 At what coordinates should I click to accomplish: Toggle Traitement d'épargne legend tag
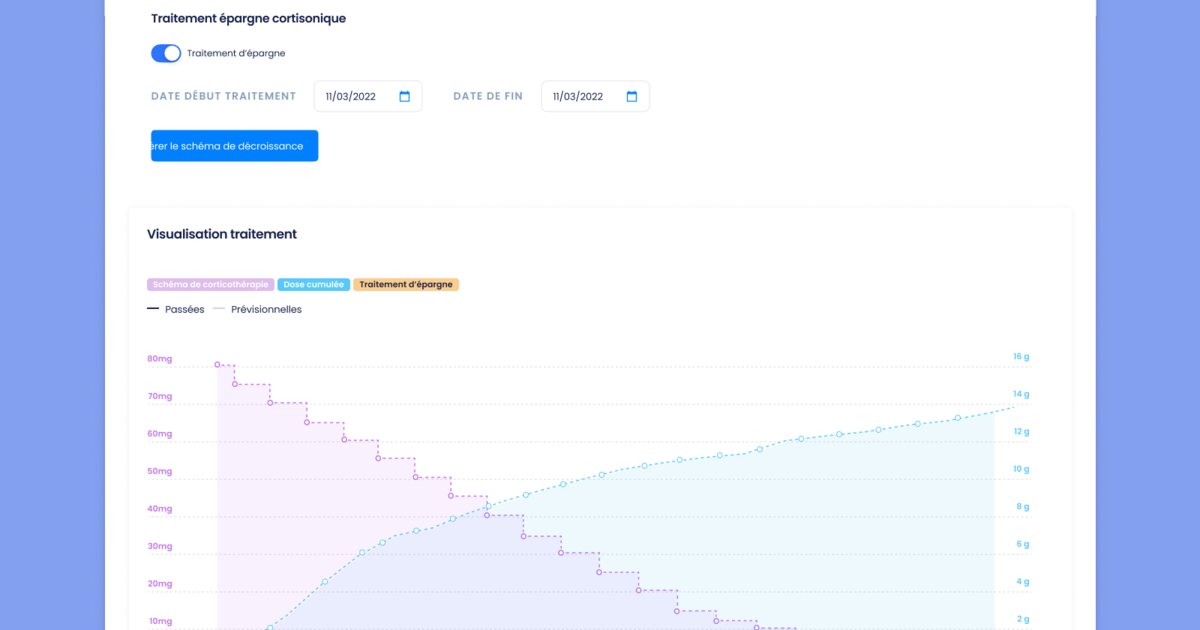click(406, 285)
